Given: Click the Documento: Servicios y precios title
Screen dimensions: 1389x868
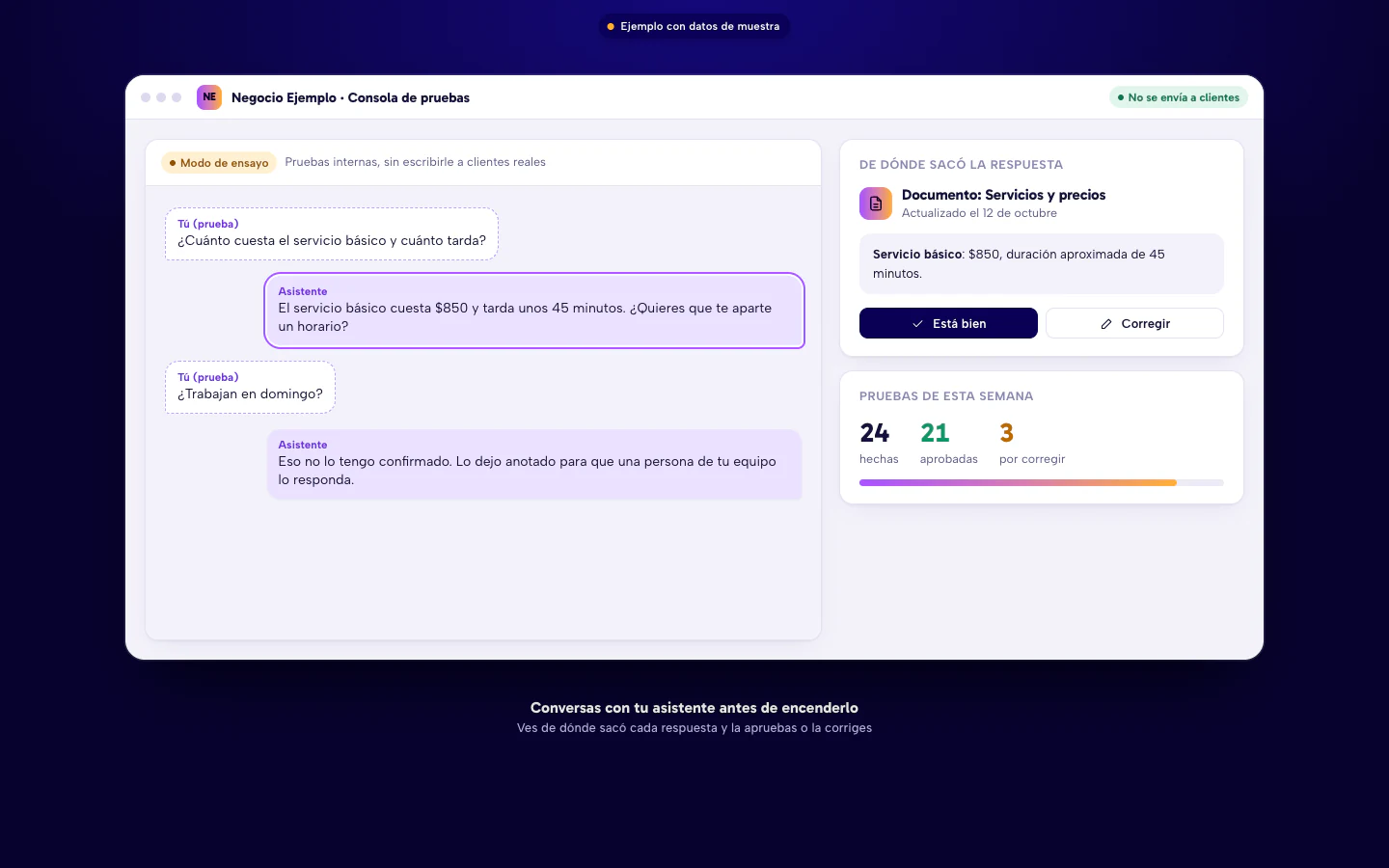Looking at the screenshot, I should pos(1004,195).
